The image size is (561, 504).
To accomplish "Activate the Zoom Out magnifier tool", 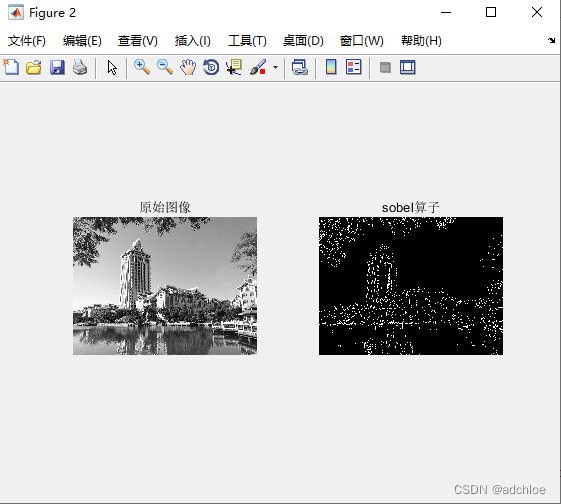I will pos(165,67).
